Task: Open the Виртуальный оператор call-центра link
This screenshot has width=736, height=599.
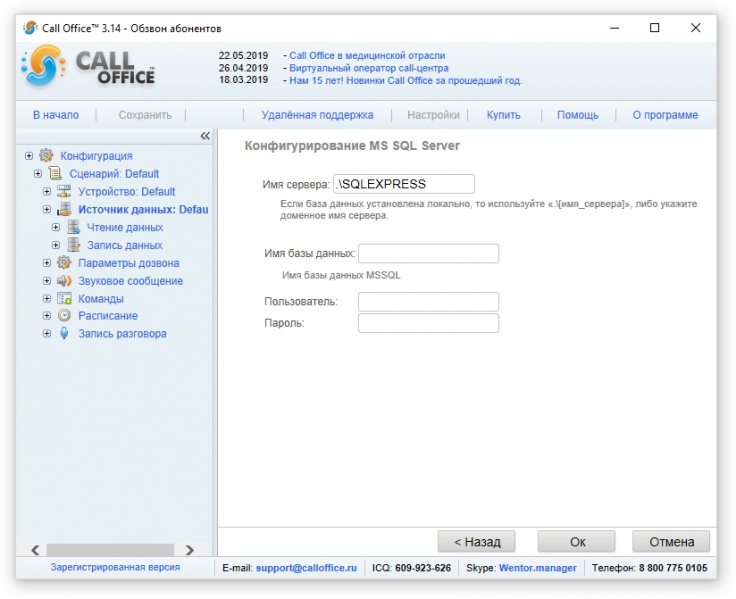Action: [369, 68]
